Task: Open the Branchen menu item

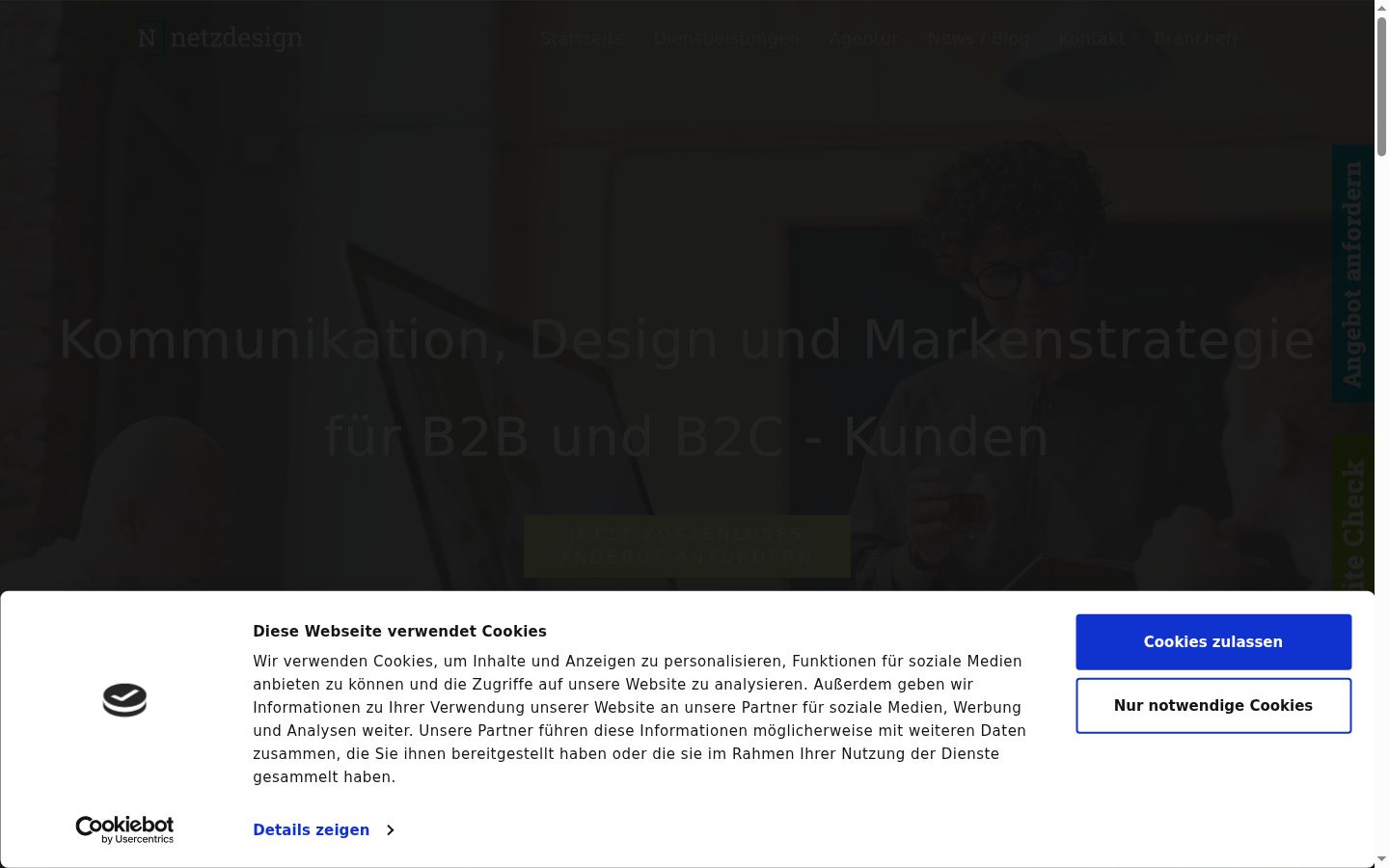Action: [1195, 39]
